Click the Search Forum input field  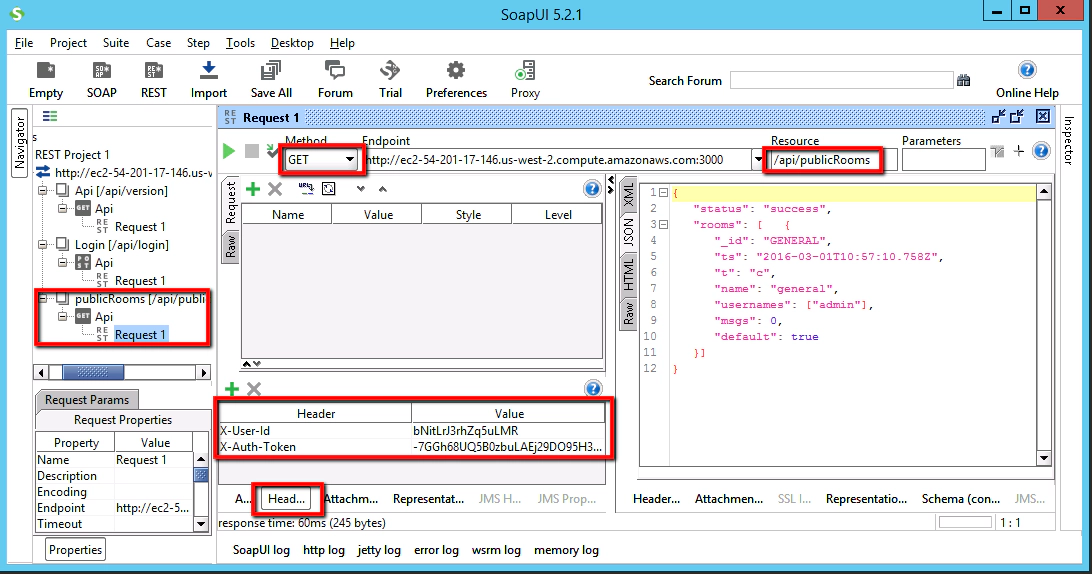pyautogui.click(x=841, y=80)
